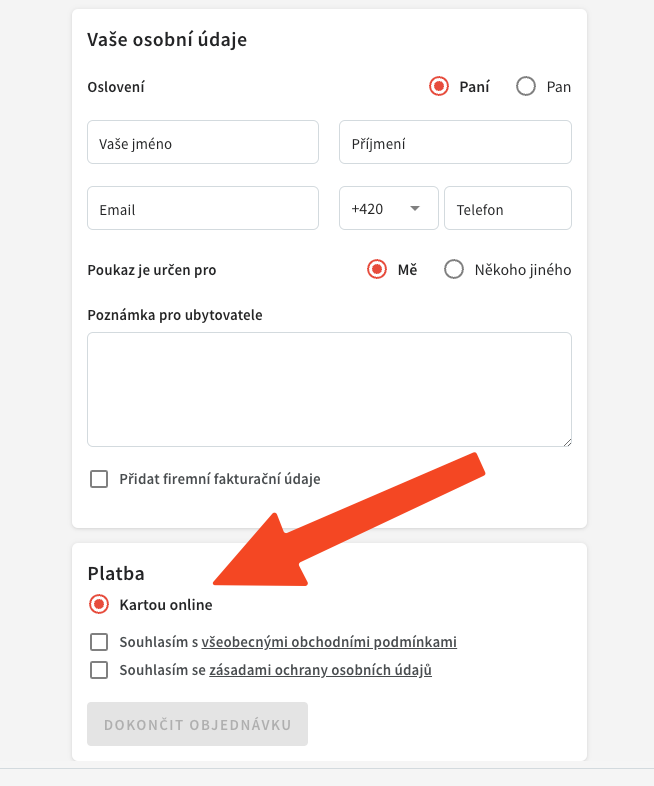Click the Telefon input field
The image size is (654, 786).
[508, 208]
